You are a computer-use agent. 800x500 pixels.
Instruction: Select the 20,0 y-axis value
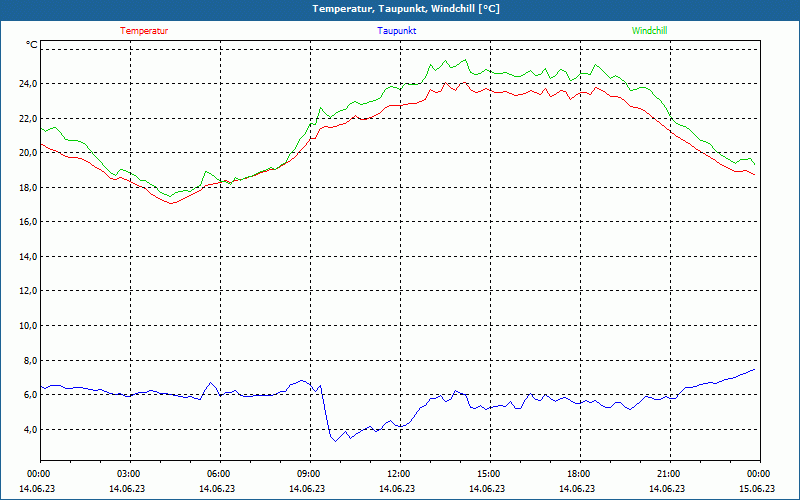point(29,153)
